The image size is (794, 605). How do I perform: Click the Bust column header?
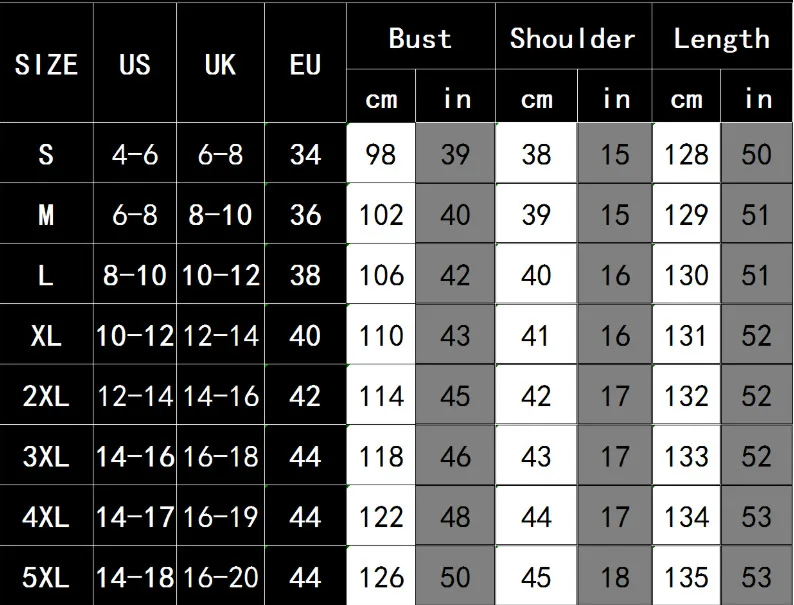click(420, 39)
